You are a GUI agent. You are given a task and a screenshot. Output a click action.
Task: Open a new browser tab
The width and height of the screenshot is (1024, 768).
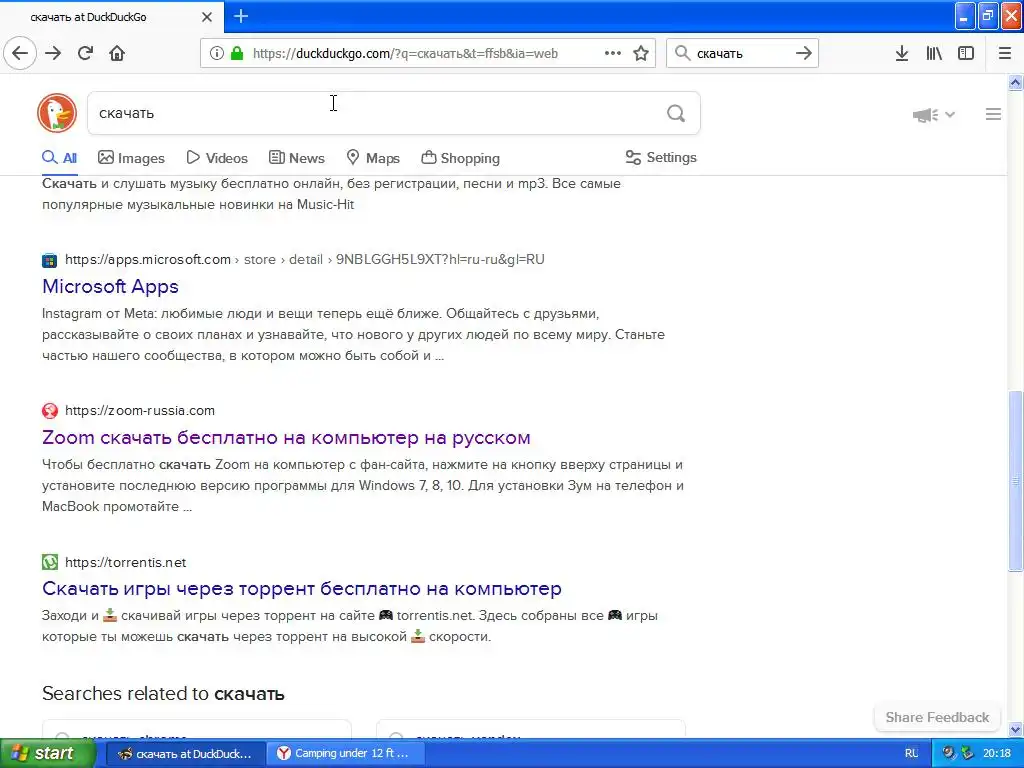241,16
